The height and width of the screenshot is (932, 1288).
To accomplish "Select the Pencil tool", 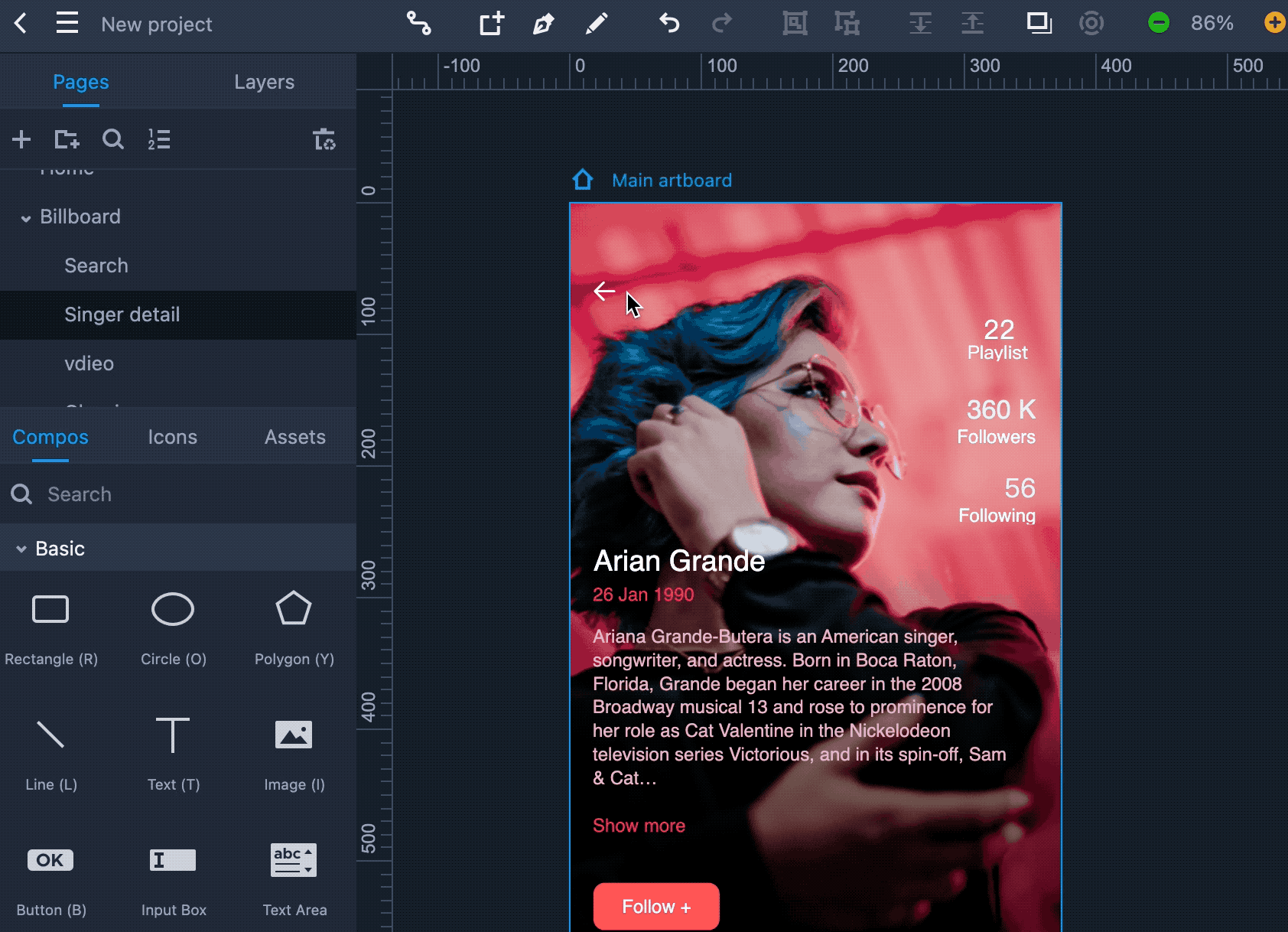I will pyautogui.click(x=597, y=24).
